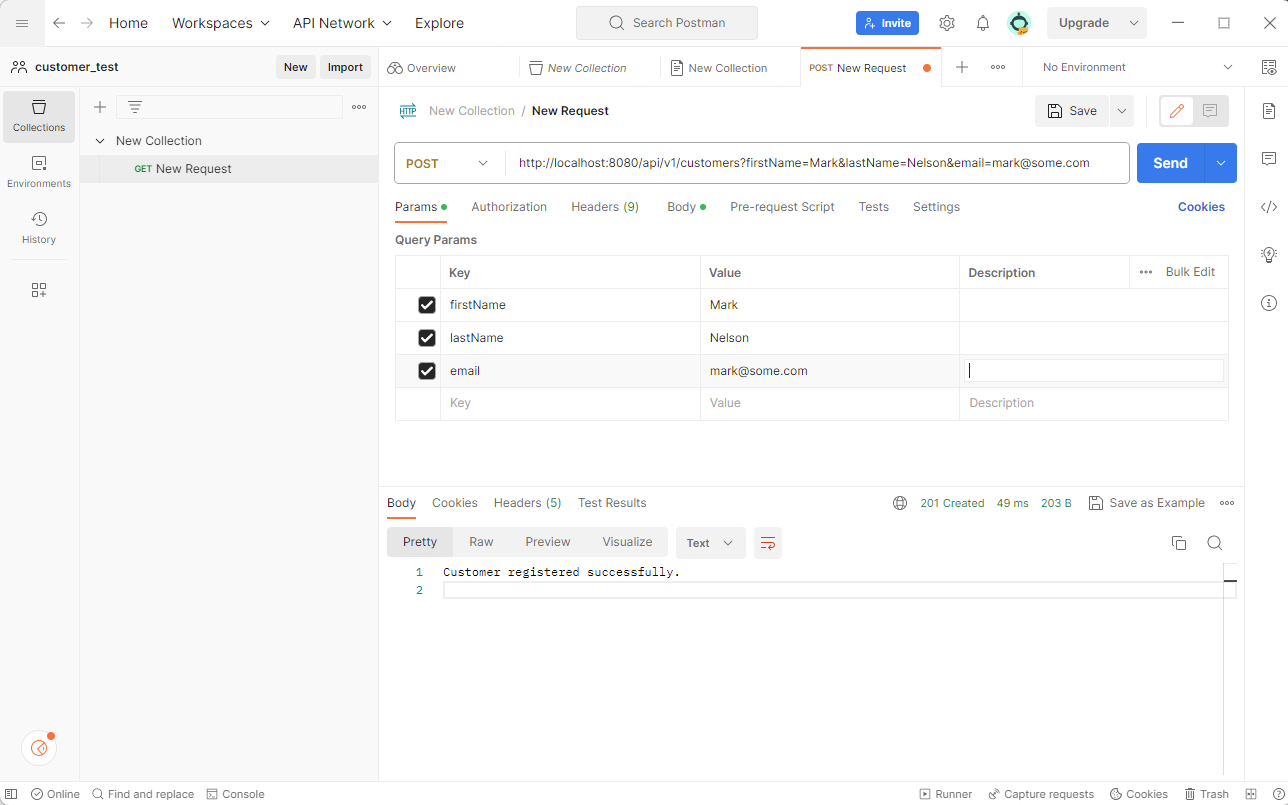1288x805 pixels.
Task: Switch to the request Body tab
Action: (x=686, y=207)
